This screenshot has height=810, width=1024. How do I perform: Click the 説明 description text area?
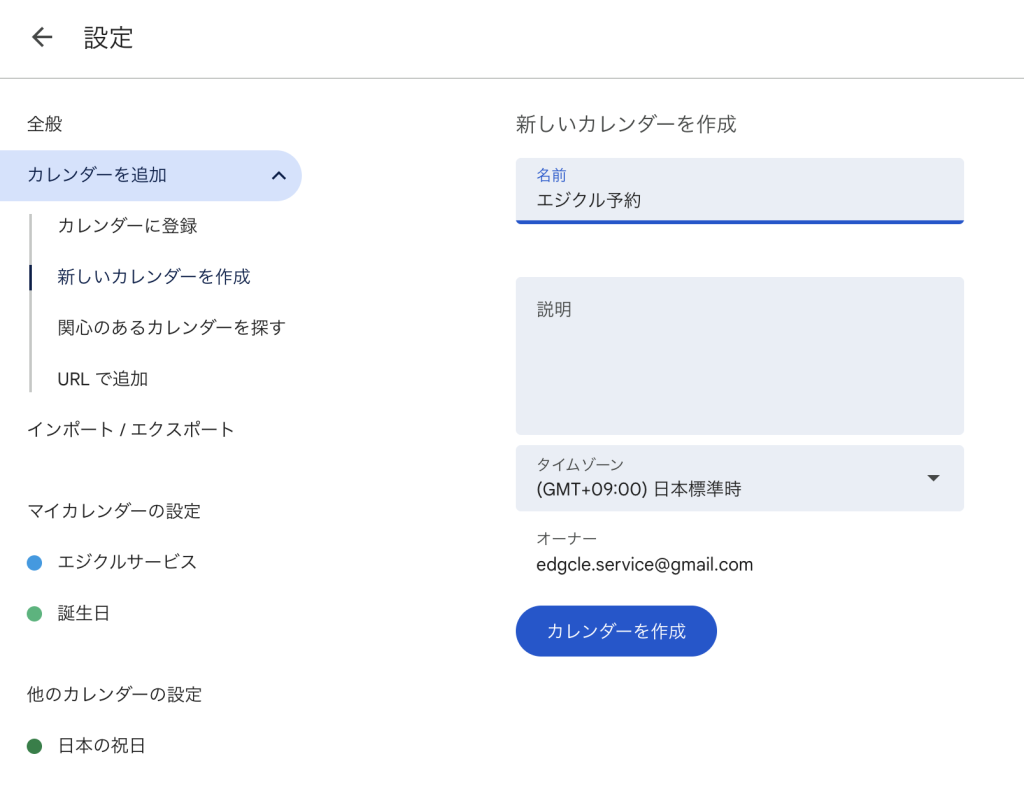click(739, 355)
